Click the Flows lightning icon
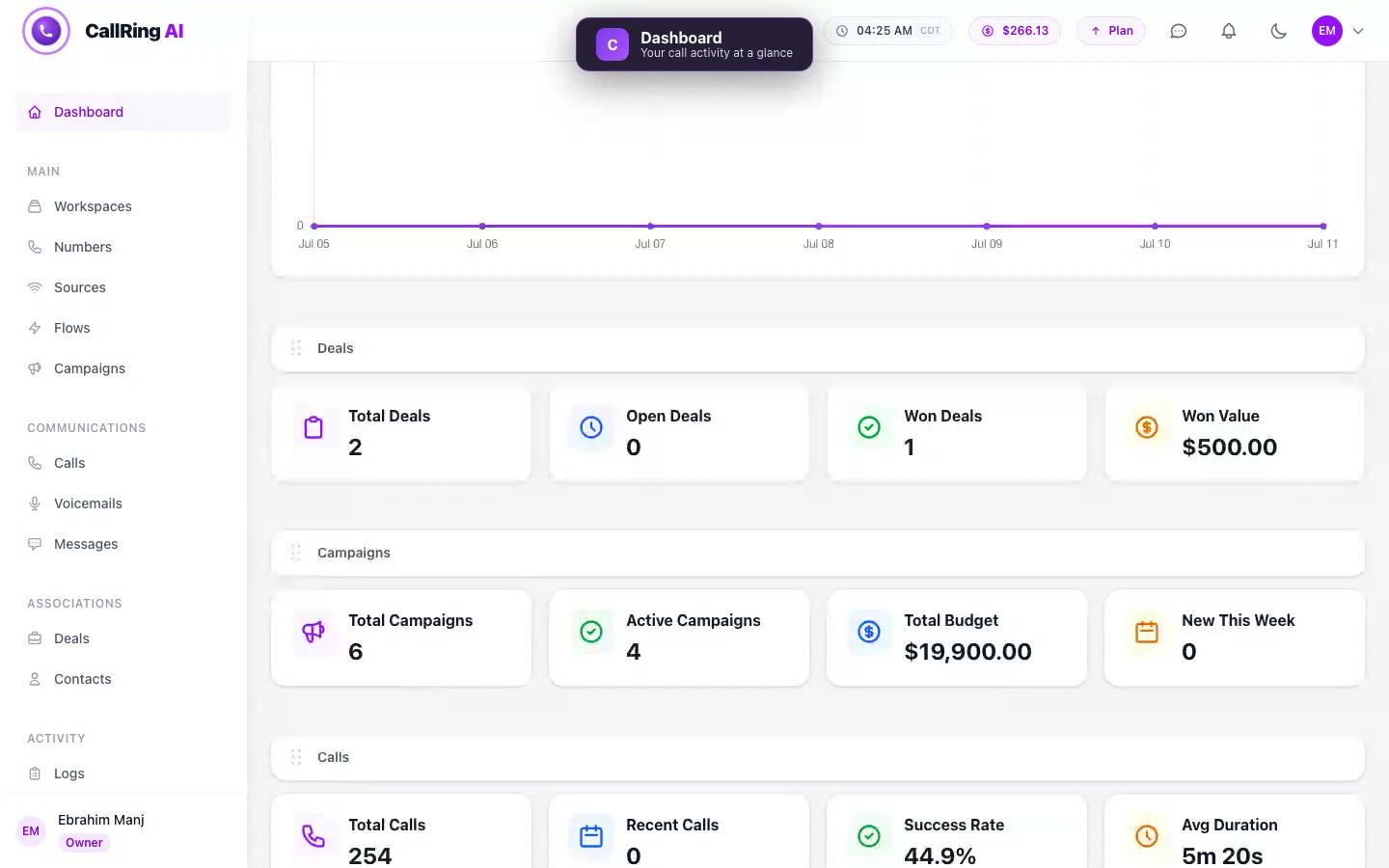The height and width of the screenshot is (868, 1389). [x=35, y=328]
